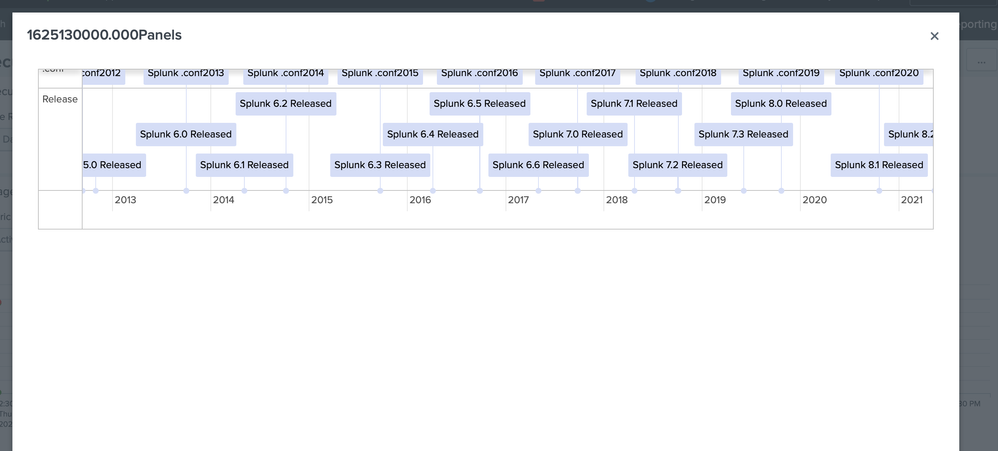Select the Splunk .conf2020 event
998x451 pixels.
pos(879,74)
